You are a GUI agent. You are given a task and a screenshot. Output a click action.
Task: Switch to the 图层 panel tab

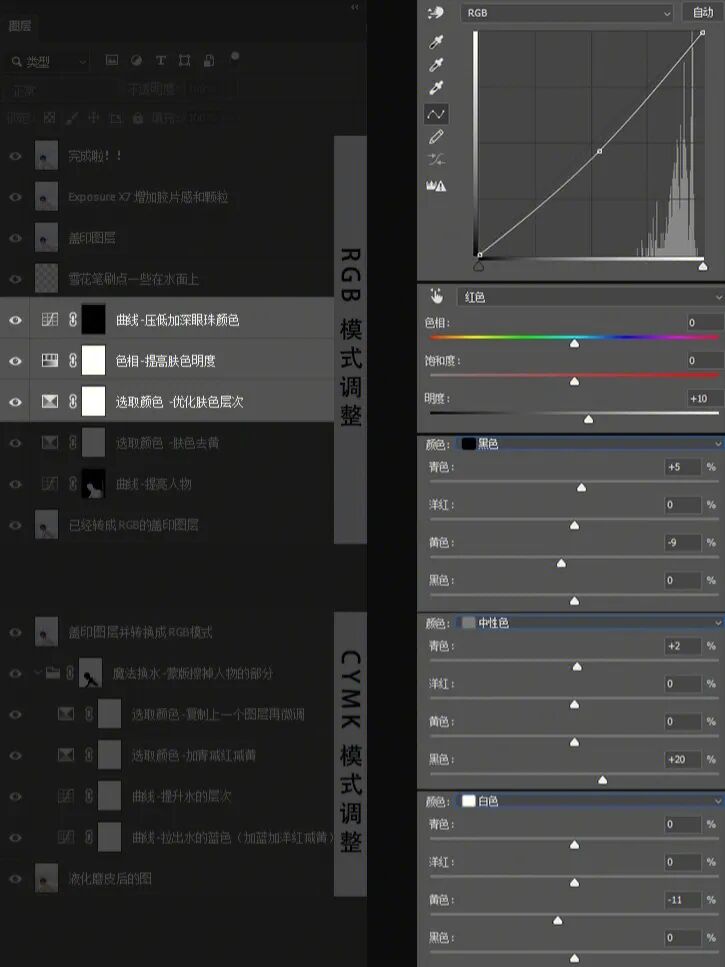[20, 26]
